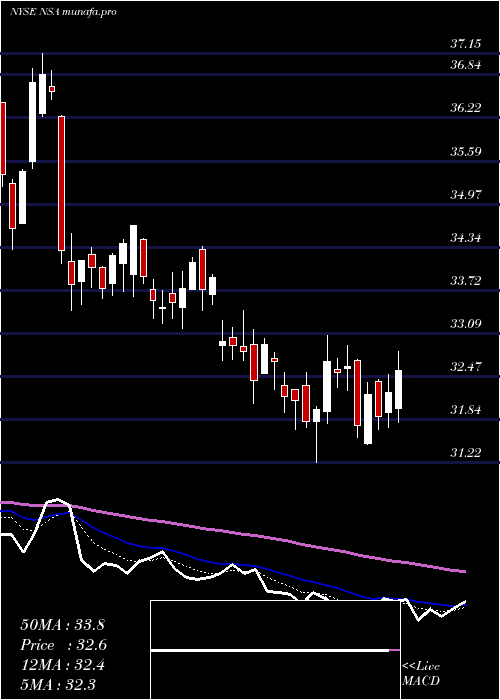Screen dimensions: 500x700
Task: Click the 36.22 price level label
Action: [x=466, y=108]
